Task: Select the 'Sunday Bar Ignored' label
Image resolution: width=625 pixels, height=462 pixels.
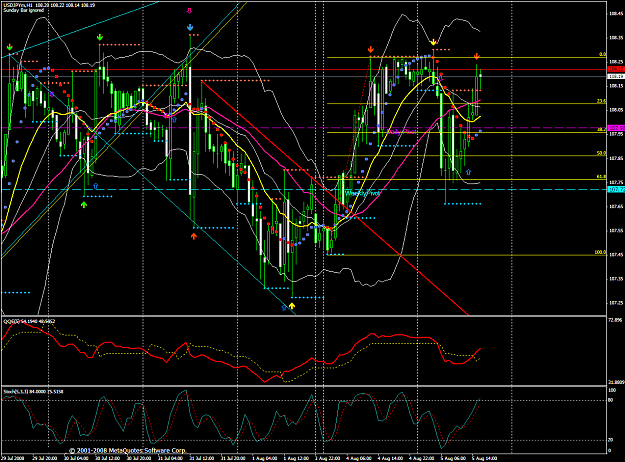Action: pyautogui.click(x=24, y=10)
